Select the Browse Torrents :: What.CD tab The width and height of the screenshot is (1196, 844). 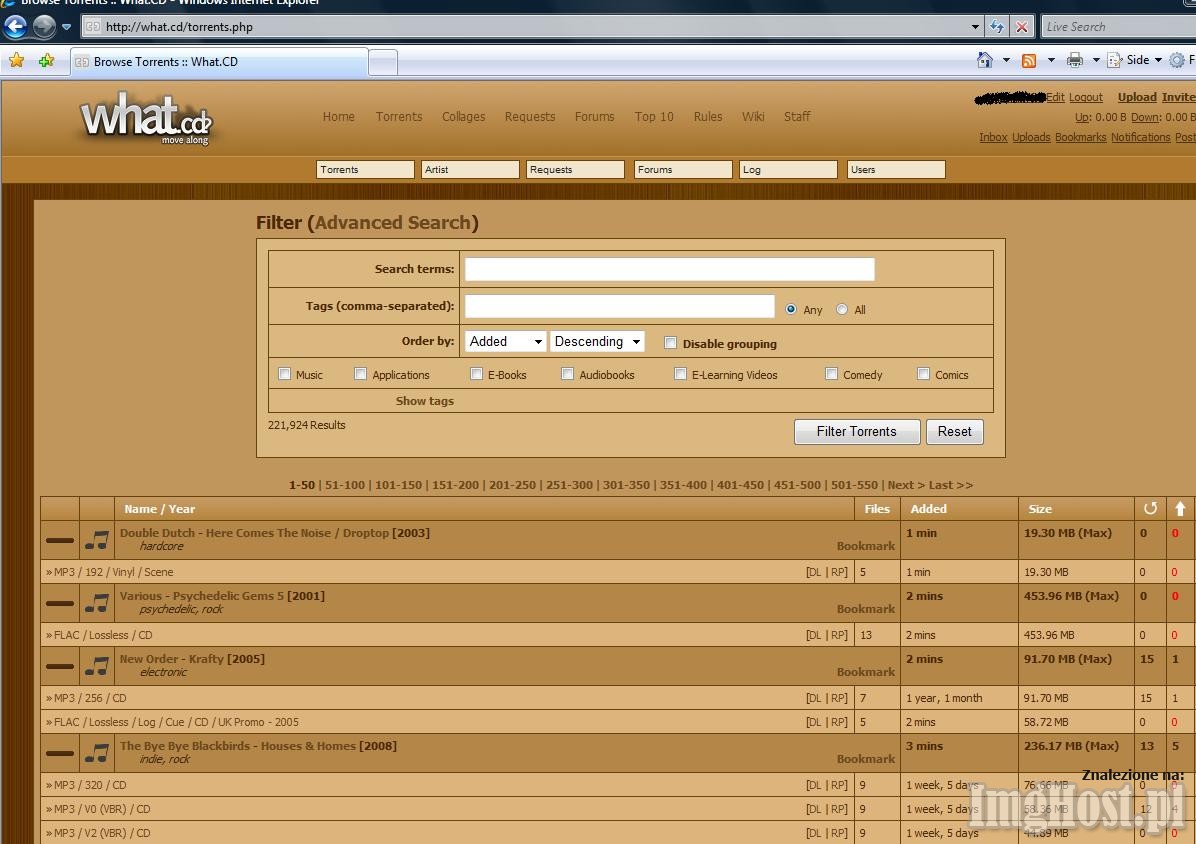220,62
